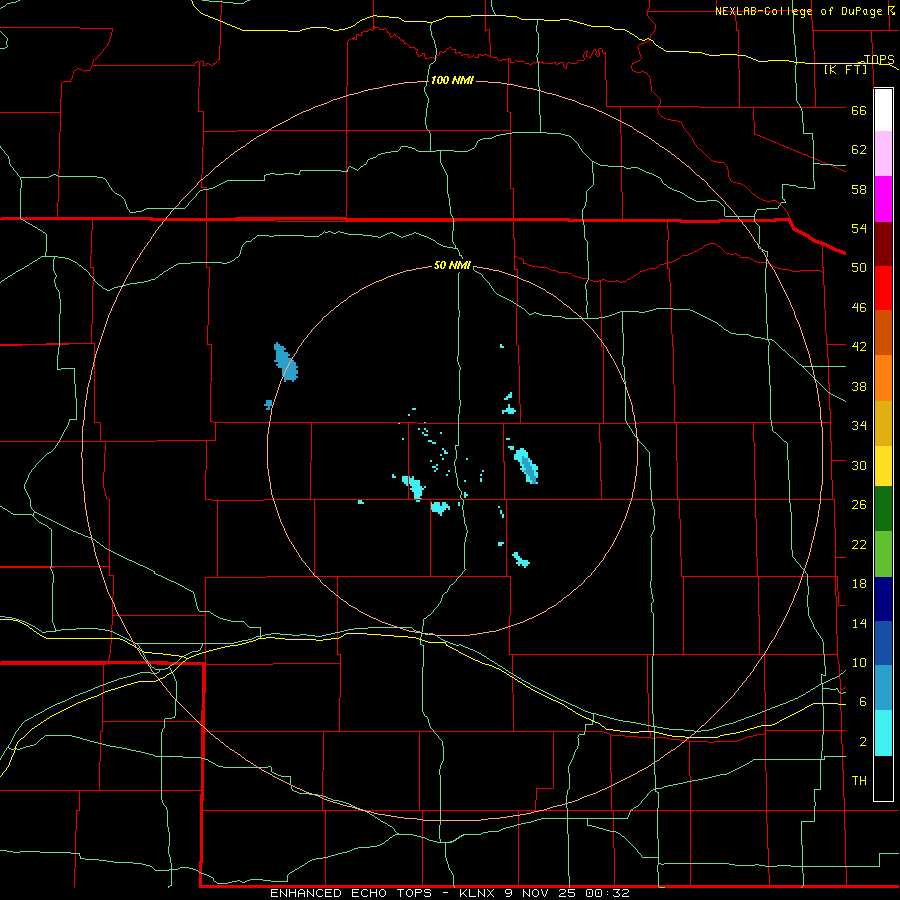This screenshot has height=900, width=900.
Task: Click the ENHANCED ECHO TOPS caption
Action: coord(354,893)
